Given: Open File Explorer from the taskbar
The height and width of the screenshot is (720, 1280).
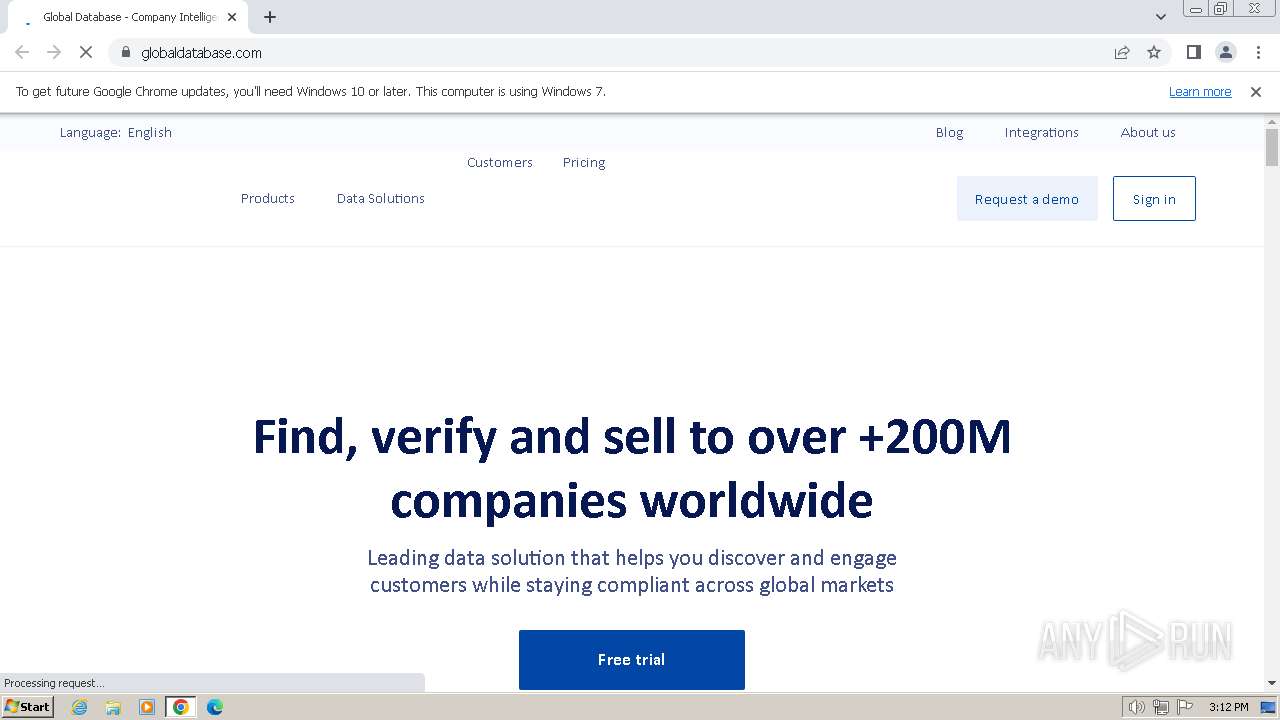Looking at the screenshot, I should [x=113, y=707].
